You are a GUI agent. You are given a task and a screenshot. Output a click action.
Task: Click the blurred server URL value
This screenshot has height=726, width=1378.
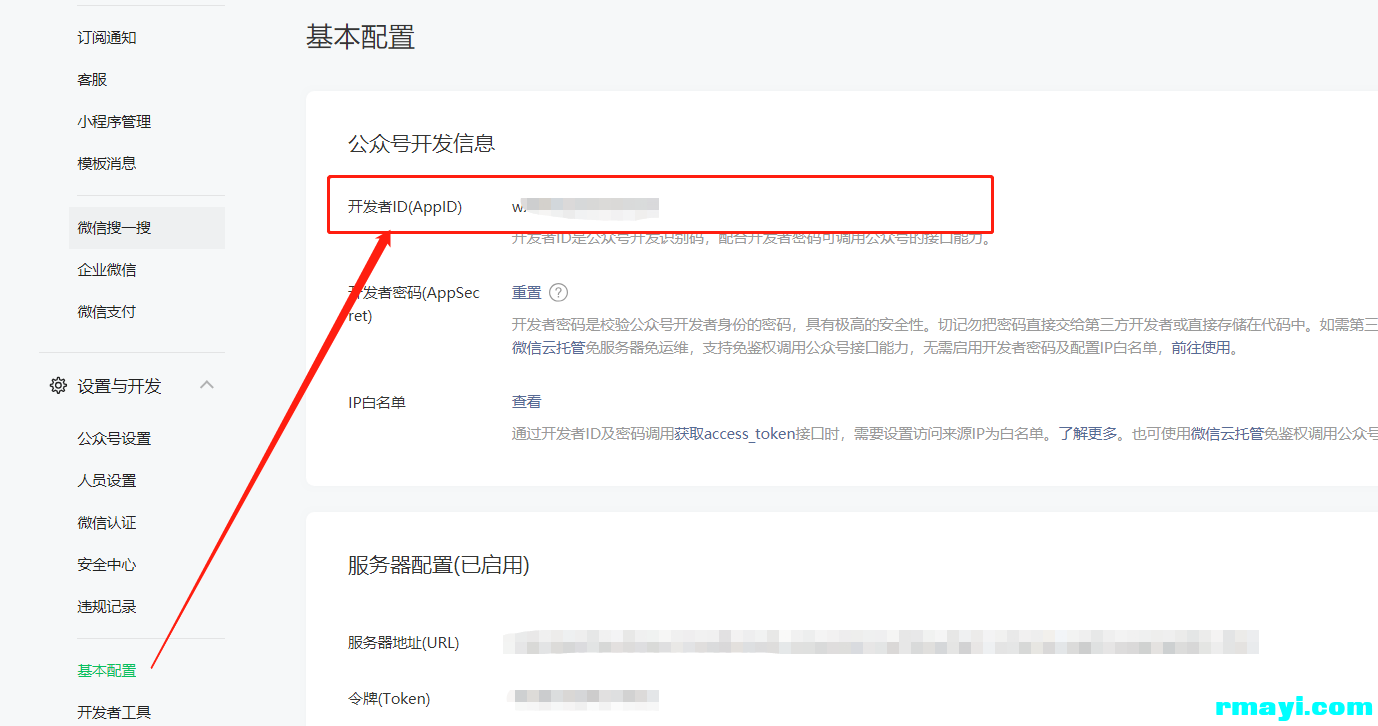[x=882, y=642]
